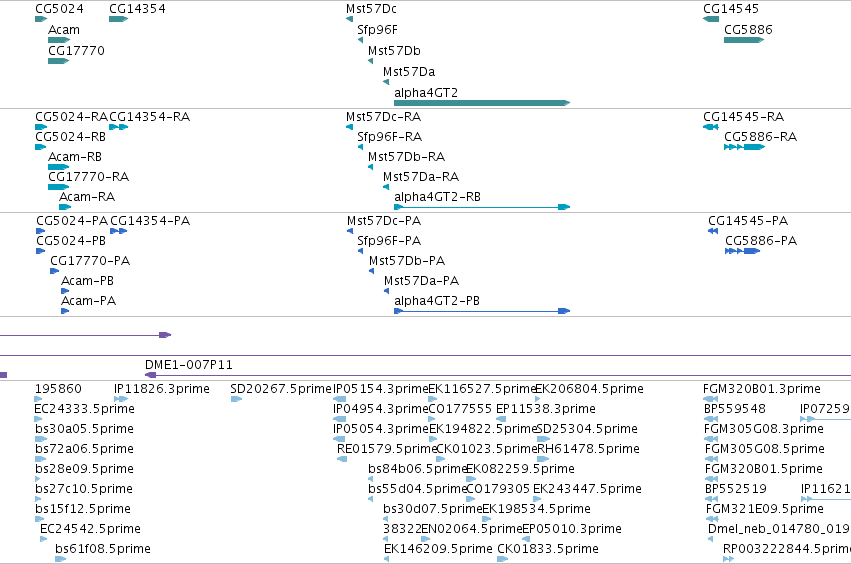Open EST IP11826.3prime
Viewport: 851px width, 564px height.
(x=162, y=389)
